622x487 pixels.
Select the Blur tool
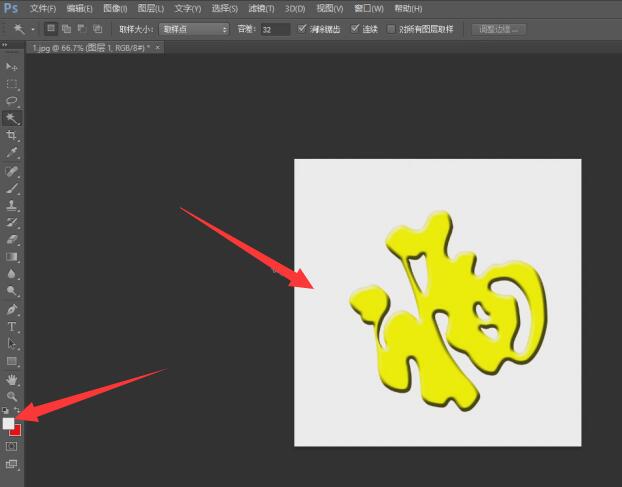tap(12, 274)
